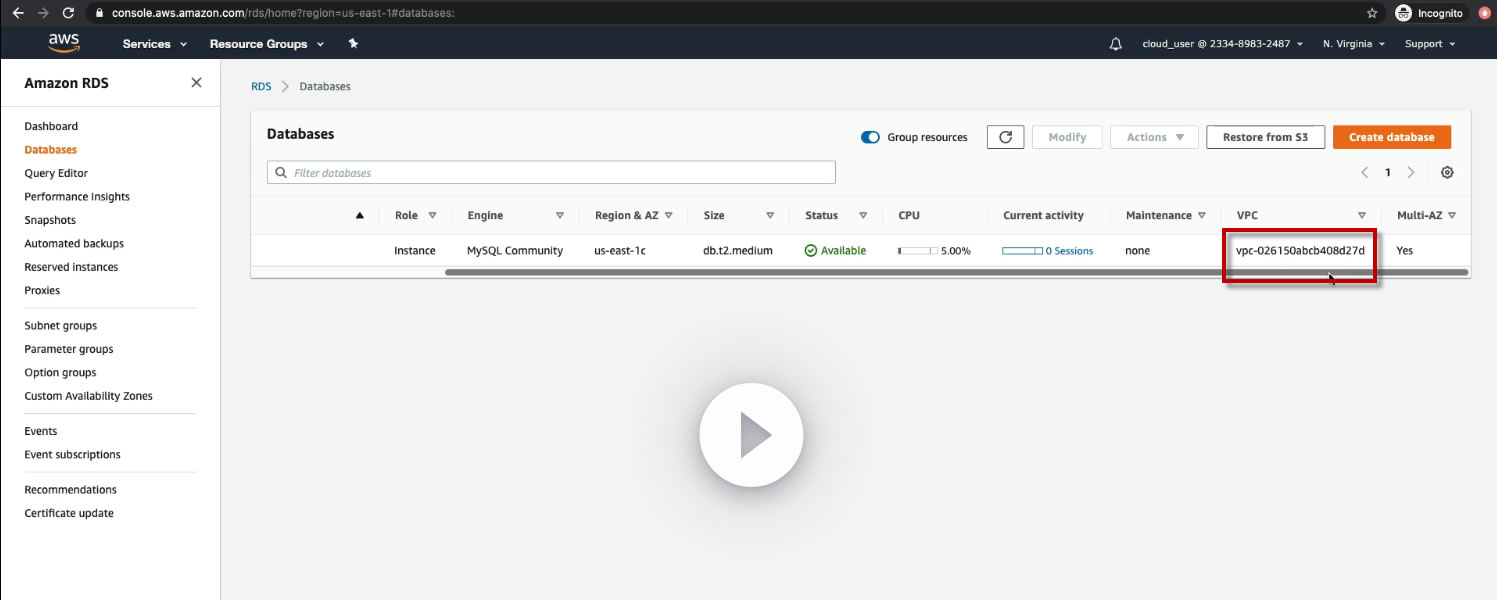Open the Actions dropdown button

coord(1154,137)
